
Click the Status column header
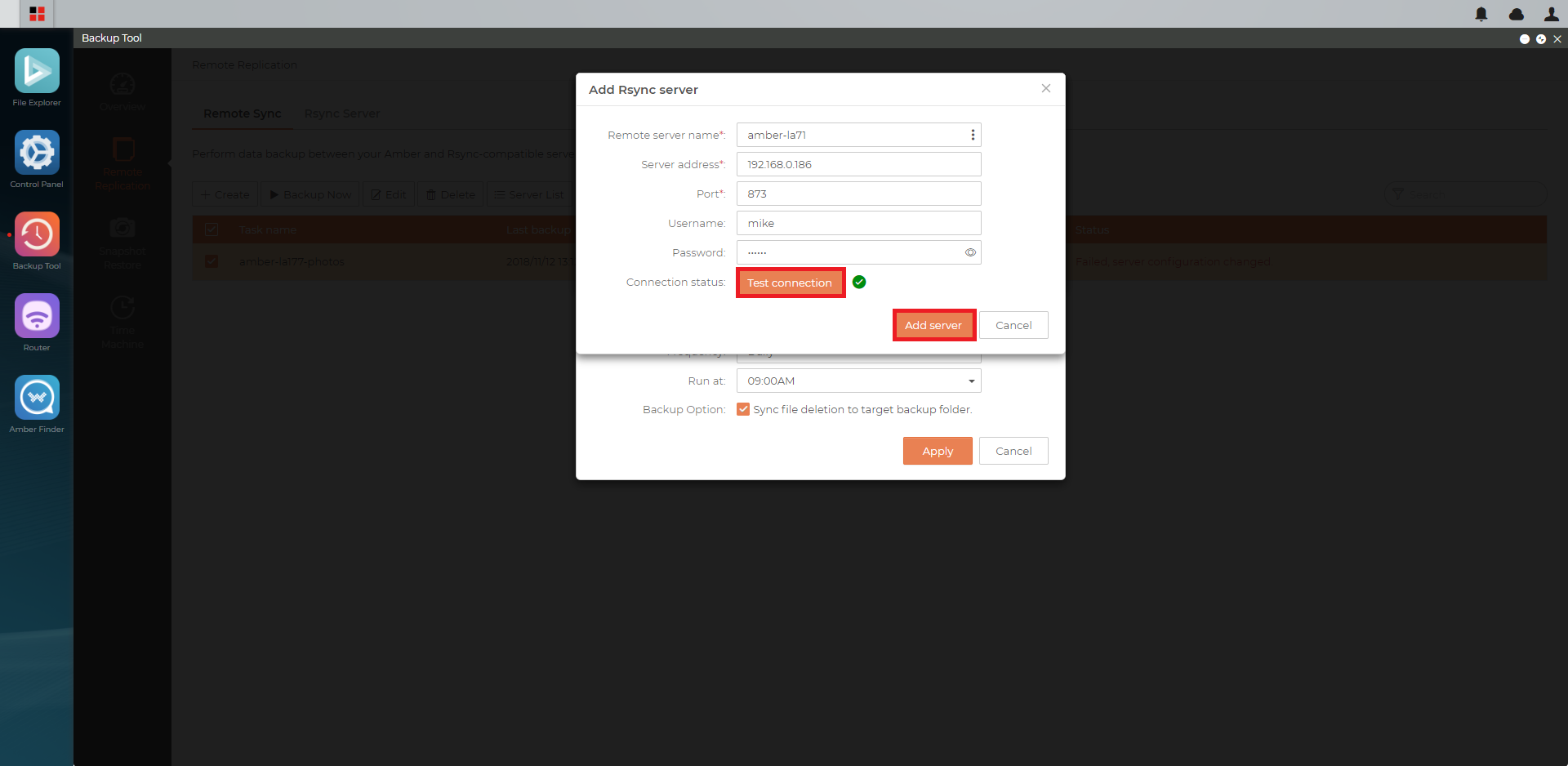[1092, 229]
